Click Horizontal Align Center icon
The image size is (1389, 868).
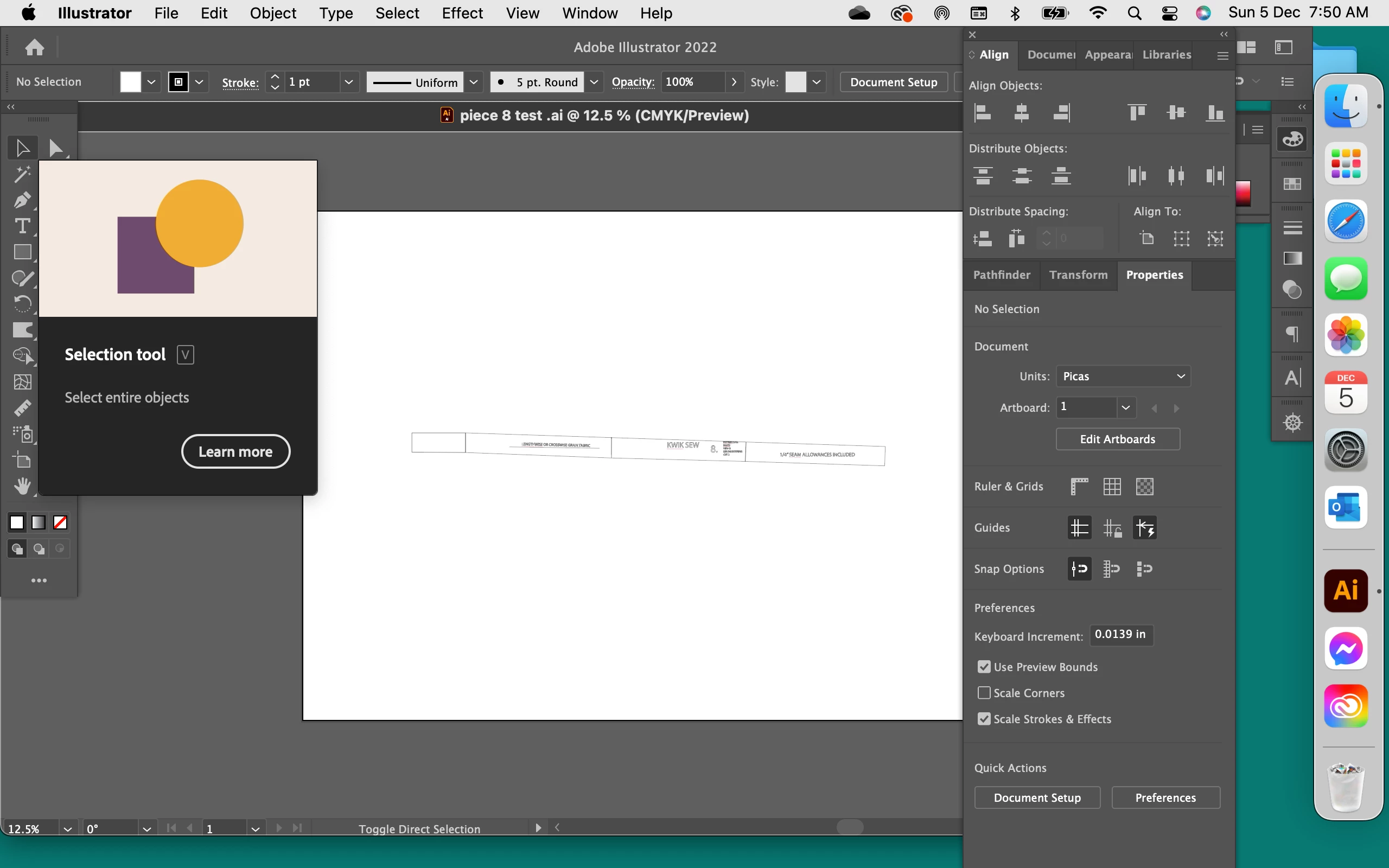(x=1022, y=112)
